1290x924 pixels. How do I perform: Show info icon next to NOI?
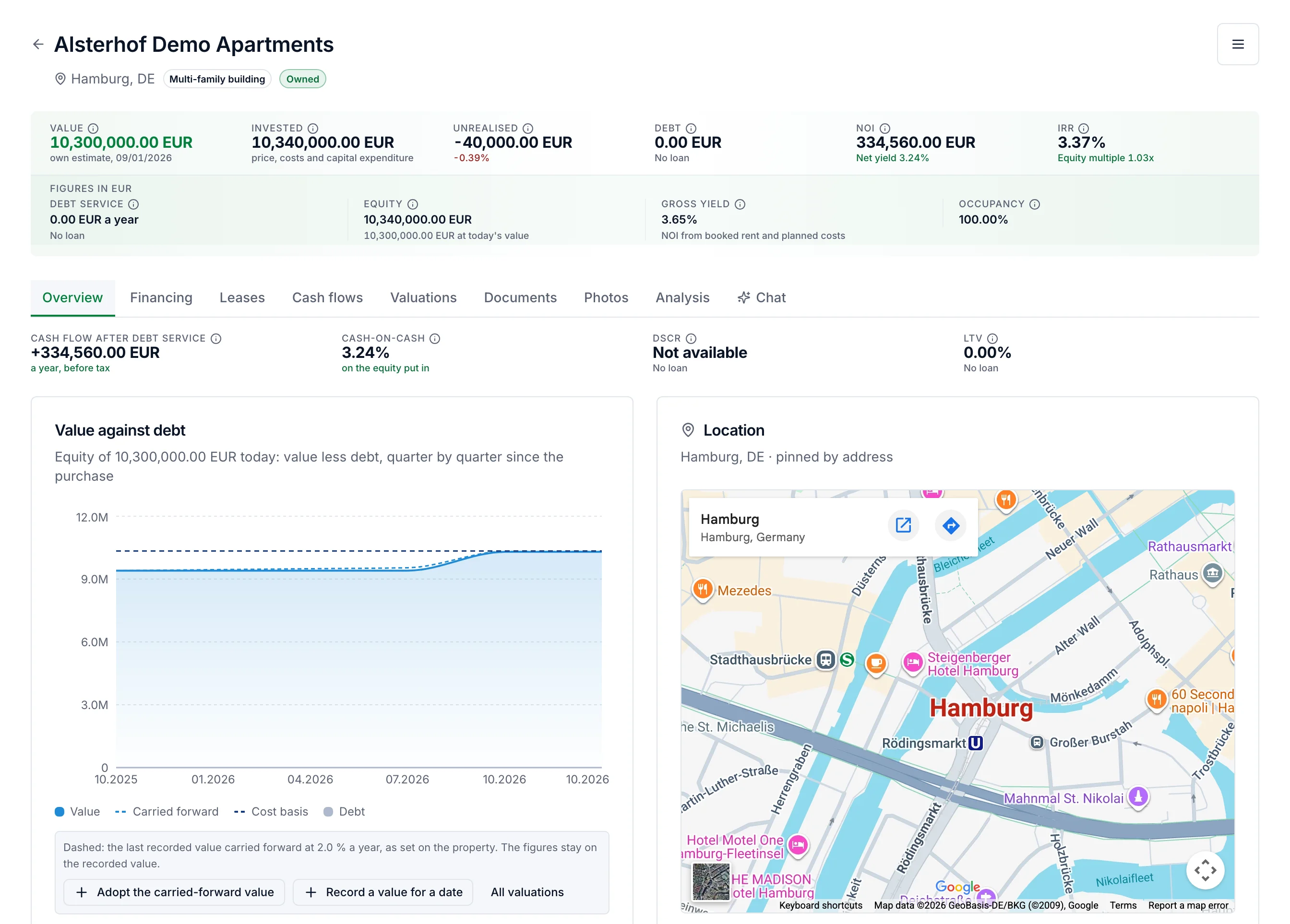pos(885,129)
